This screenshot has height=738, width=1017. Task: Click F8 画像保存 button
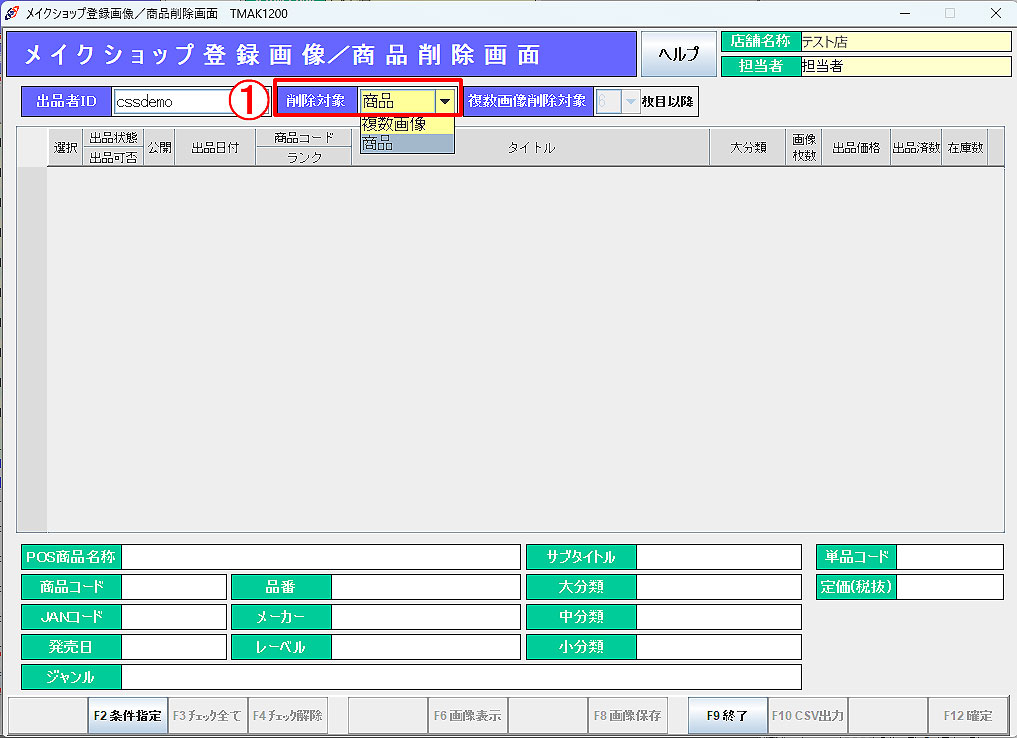(628, 716)
